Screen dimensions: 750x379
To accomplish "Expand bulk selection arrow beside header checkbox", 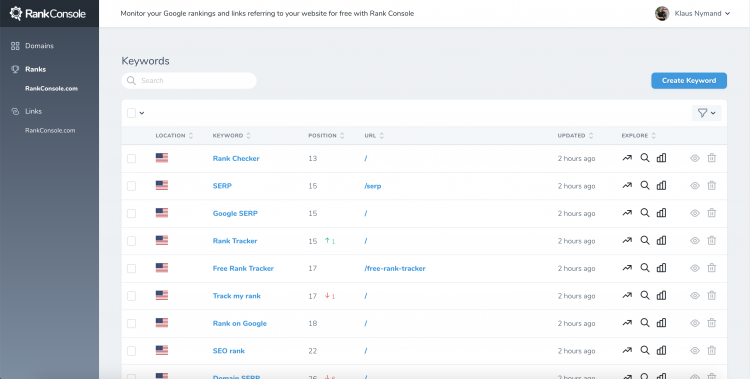I will [142, 113].
